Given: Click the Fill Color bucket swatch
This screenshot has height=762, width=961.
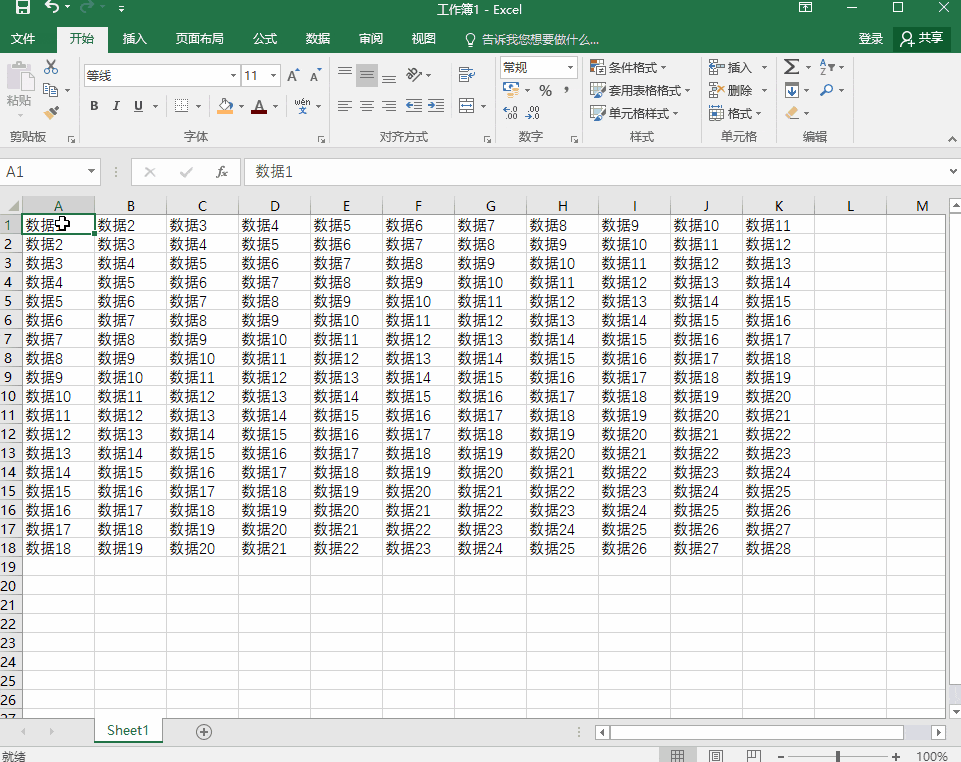Looking at the screenshot, I should pos(226,106).
